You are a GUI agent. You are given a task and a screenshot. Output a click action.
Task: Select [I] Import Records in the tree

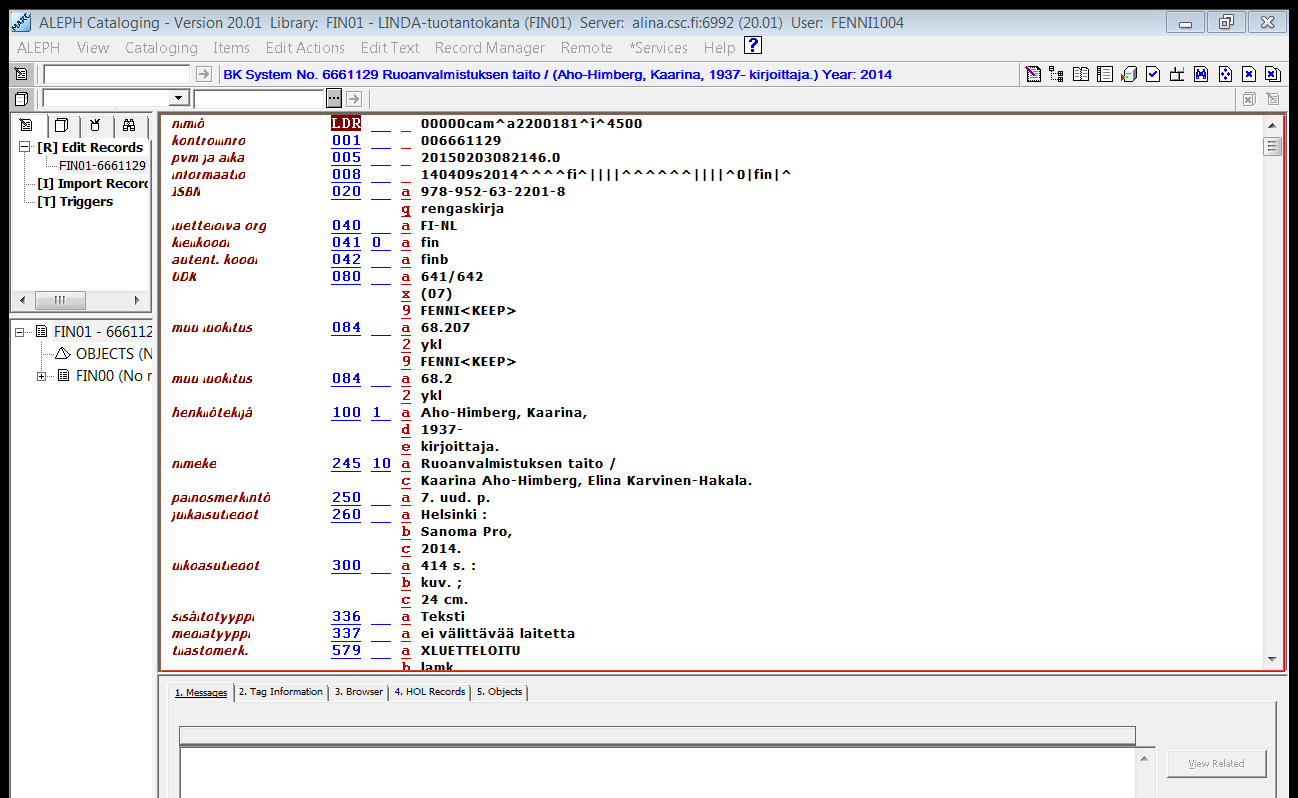point(92,184)
